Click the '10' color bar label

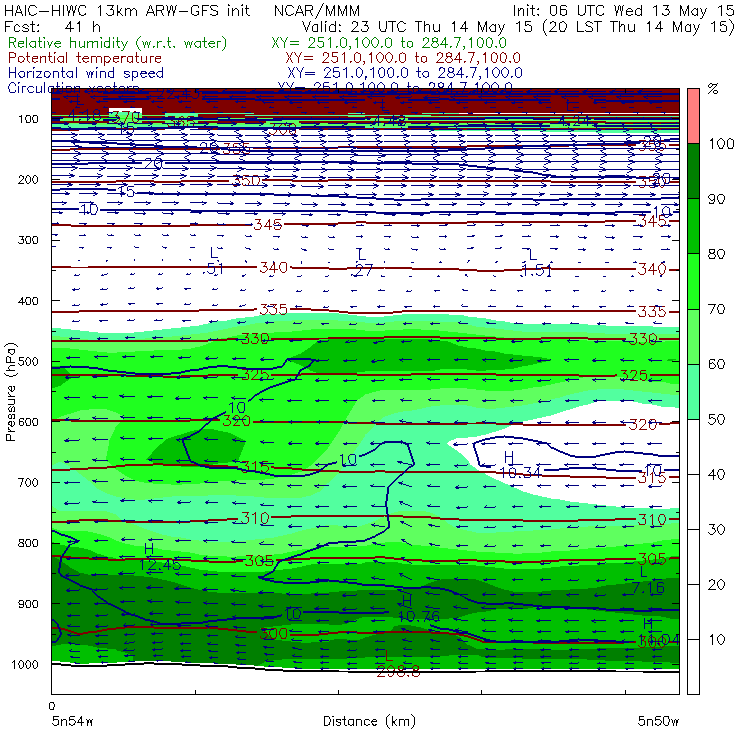(717, 640)
